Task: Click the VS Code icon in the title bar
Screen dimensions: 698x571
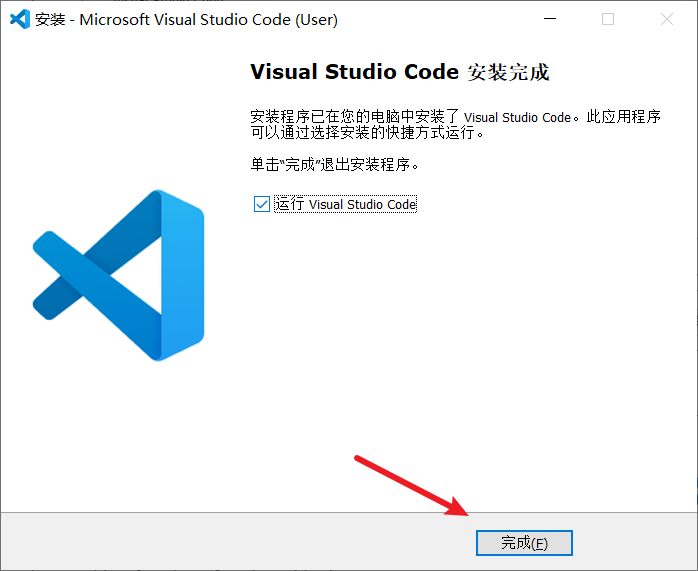Action: [x=20, y=19]
